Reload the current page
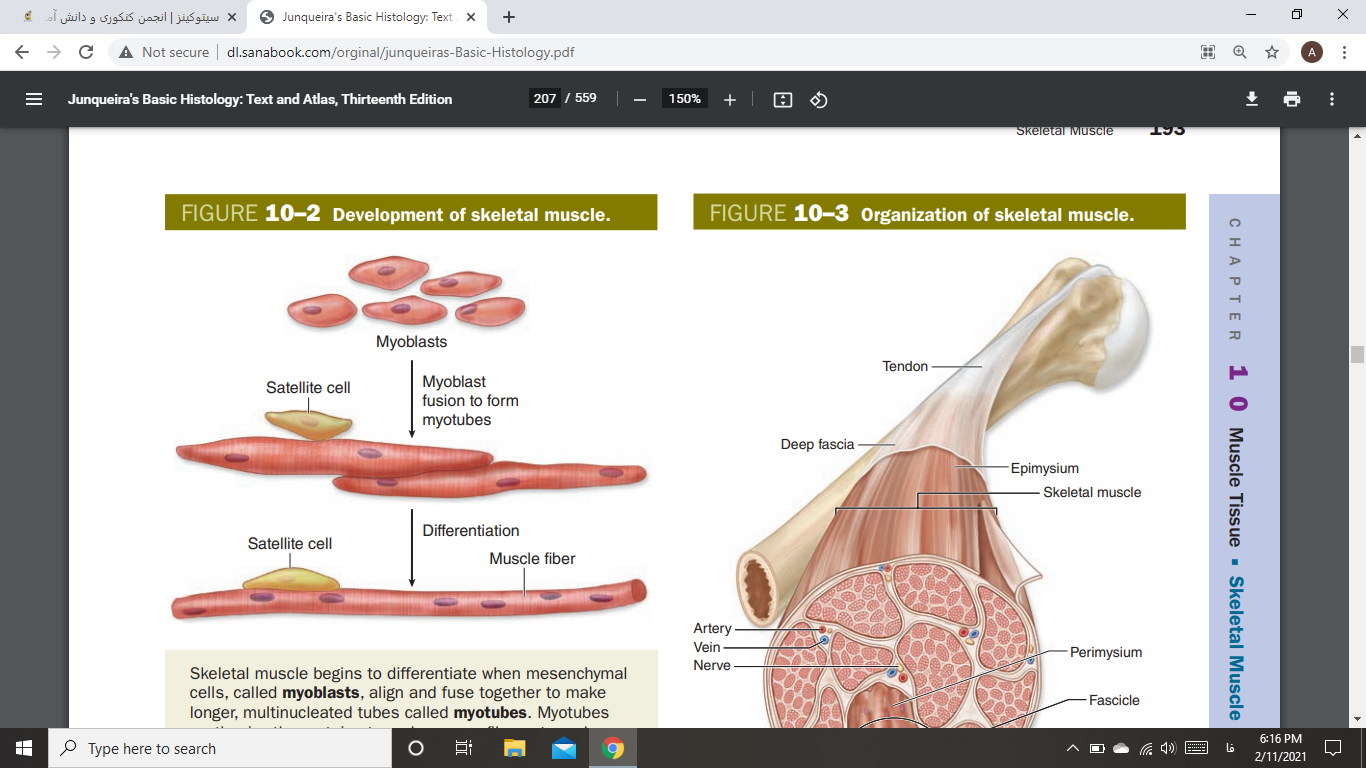The image size is (1366, 768). (x=86, y=52)
